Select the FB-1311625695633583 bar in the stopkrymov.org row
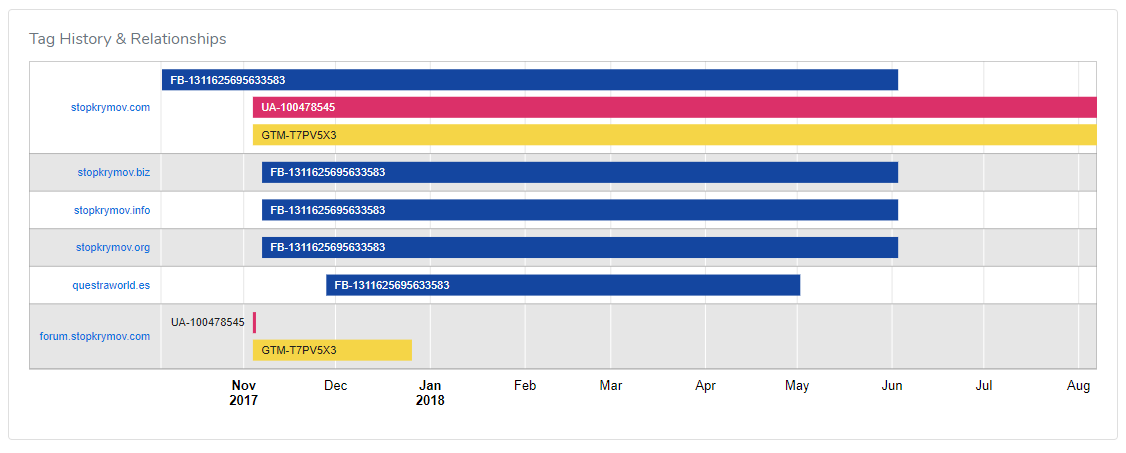 pos(580,248)
